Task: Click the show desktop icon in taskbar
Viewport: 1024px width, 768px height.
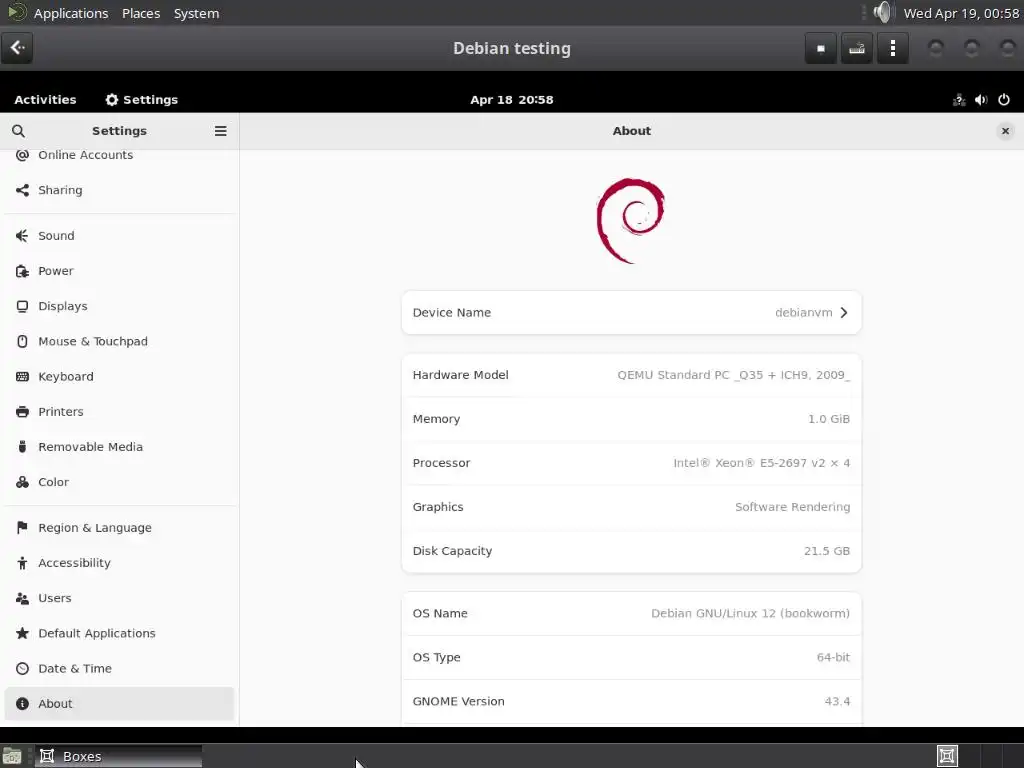Action: [12, 757]
